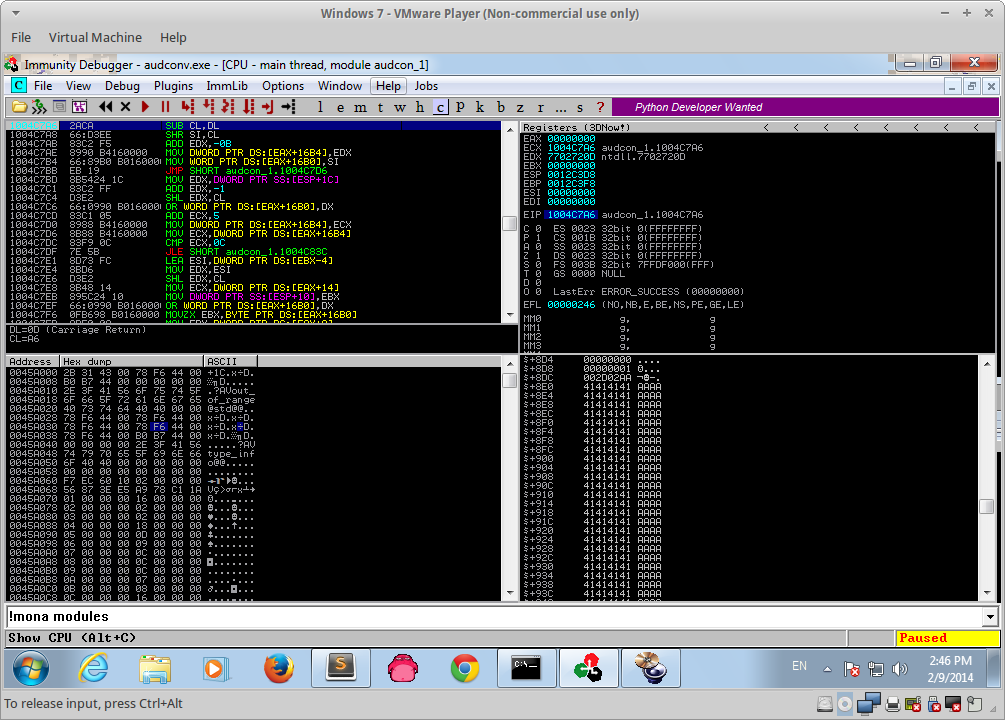1005x720 pixels.
Task: Show Handles with 'h' button
Action: click(420, 107)
